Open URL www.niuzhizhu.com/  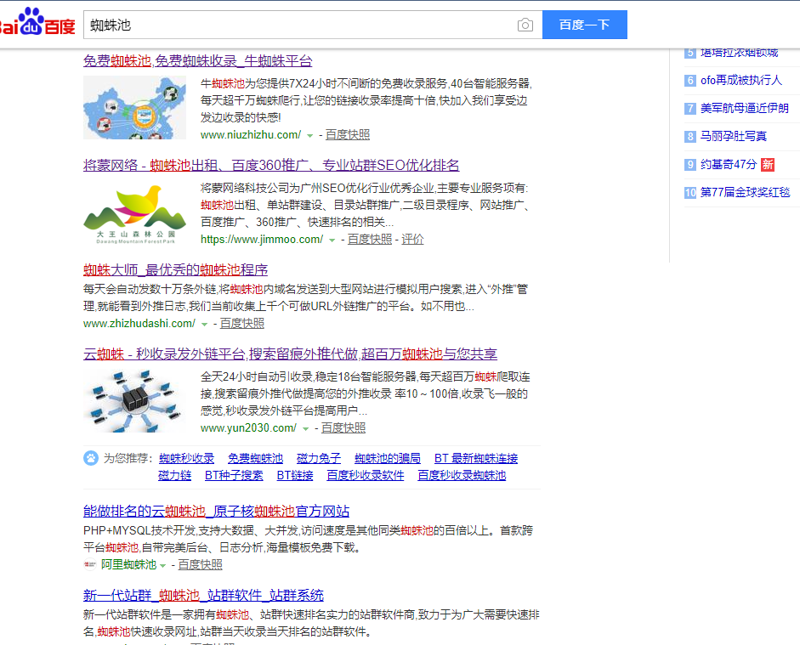click(x=251, y=135)
